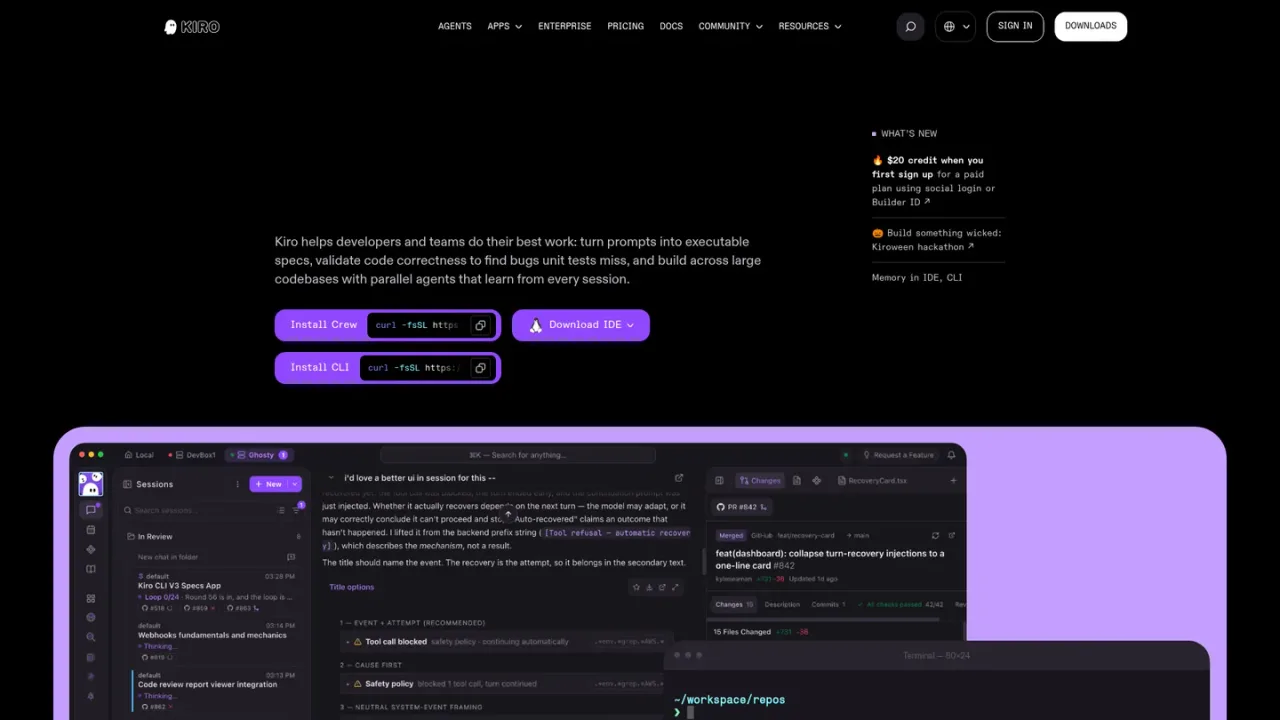Click the grid icon in the app sidebar

coord(91,598)
